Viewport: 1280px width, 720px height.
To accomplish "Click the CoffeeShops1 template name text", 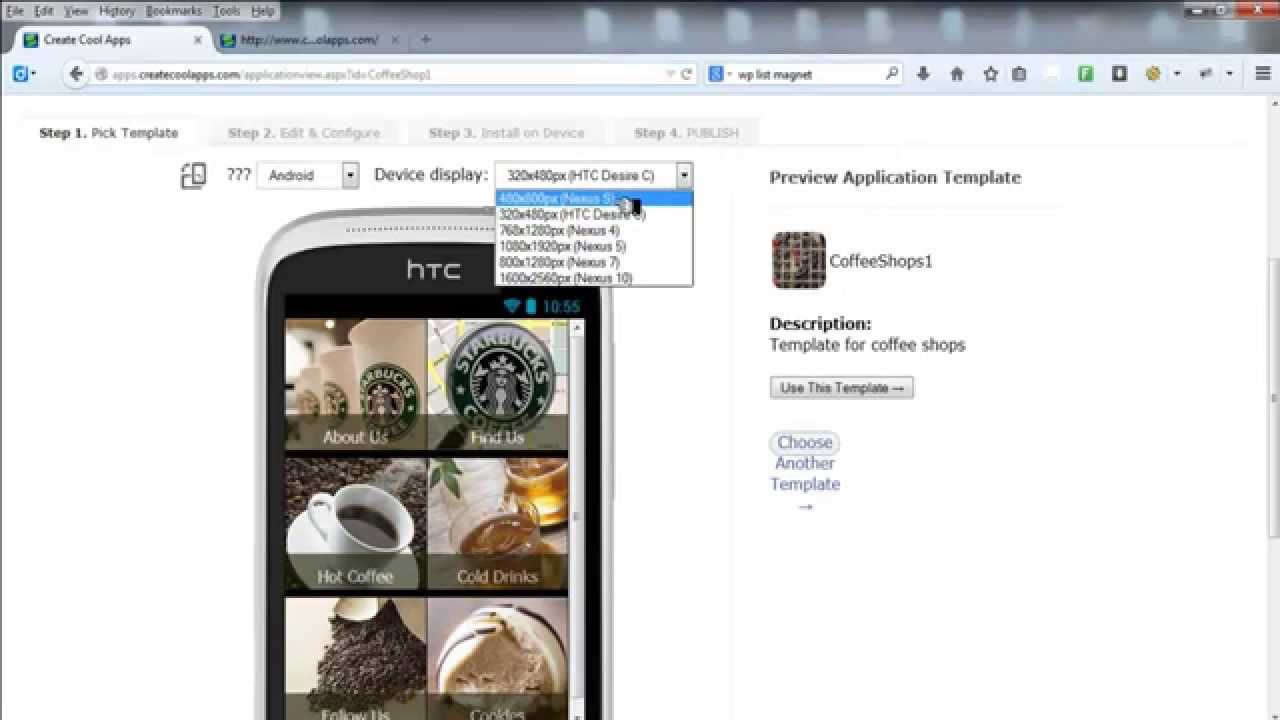I will coord(880,261).
